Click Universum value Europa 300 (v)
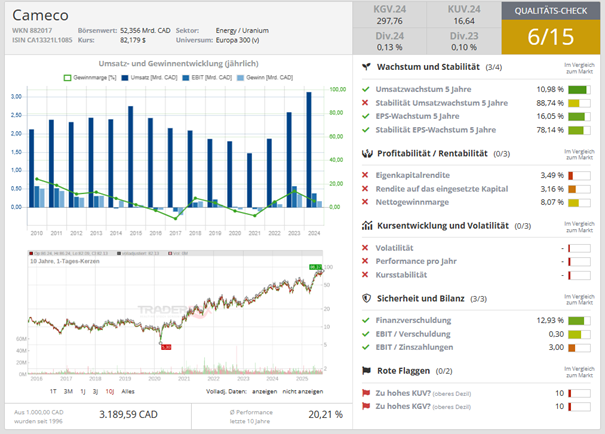The image size is (605, 434). point(237,40)
